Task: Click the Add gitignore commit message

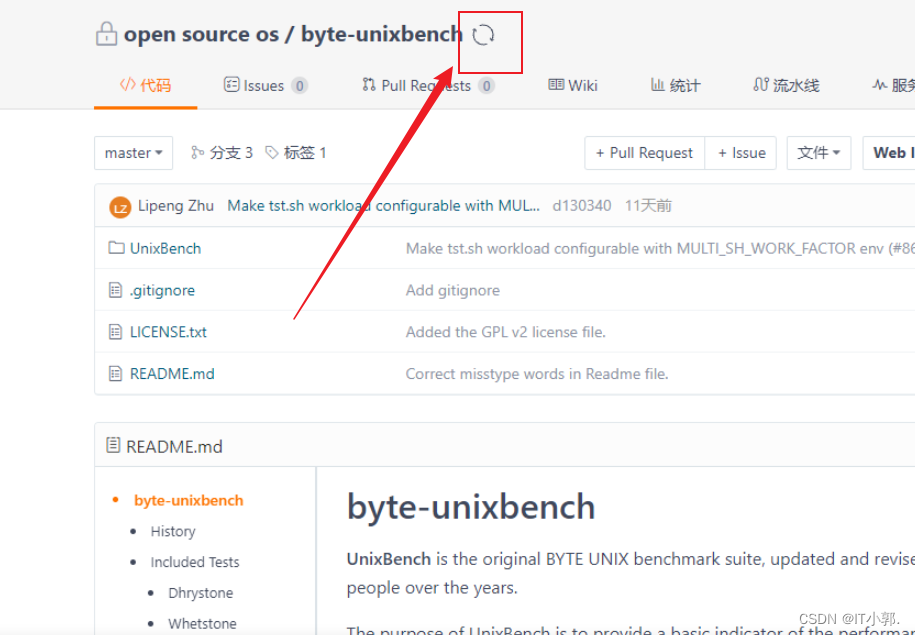Action: pos(453,290)
